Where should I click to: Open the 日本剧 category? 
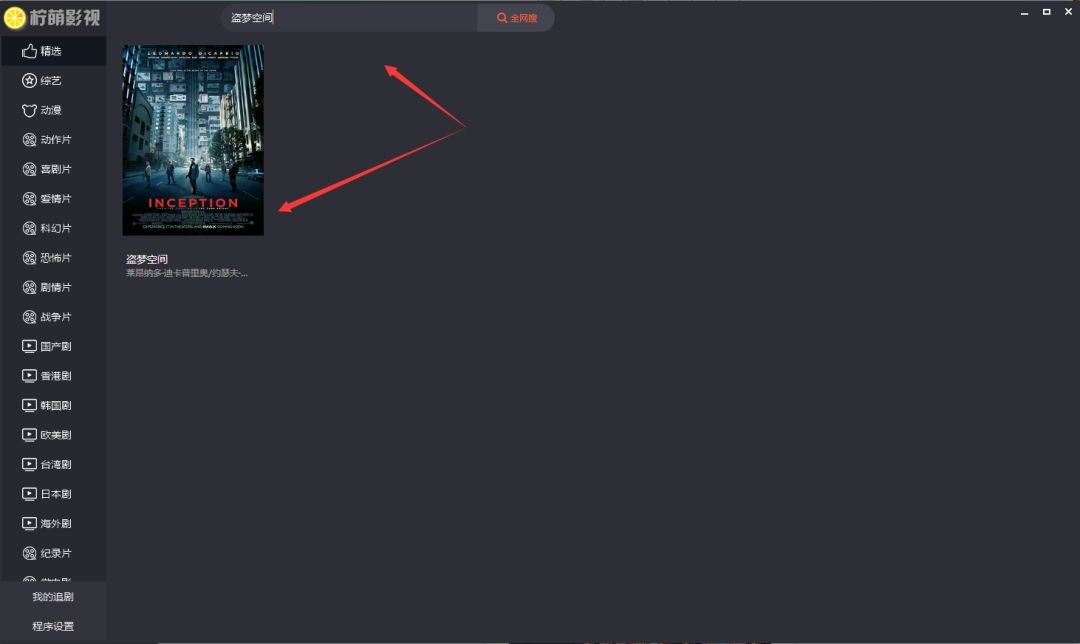(x=55, y=494)
